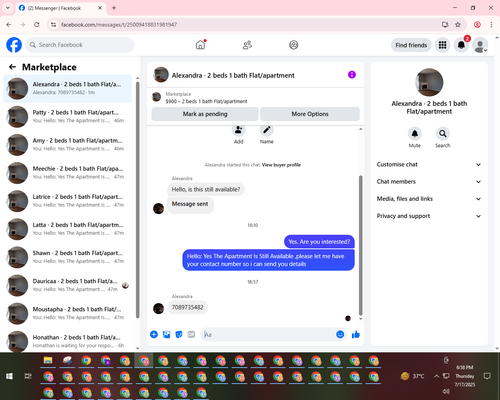The width and height of the screenshot is (500, 400).
Task: Click the 'Yes. Are you interested?' message bubble
Action: point(319,242)
